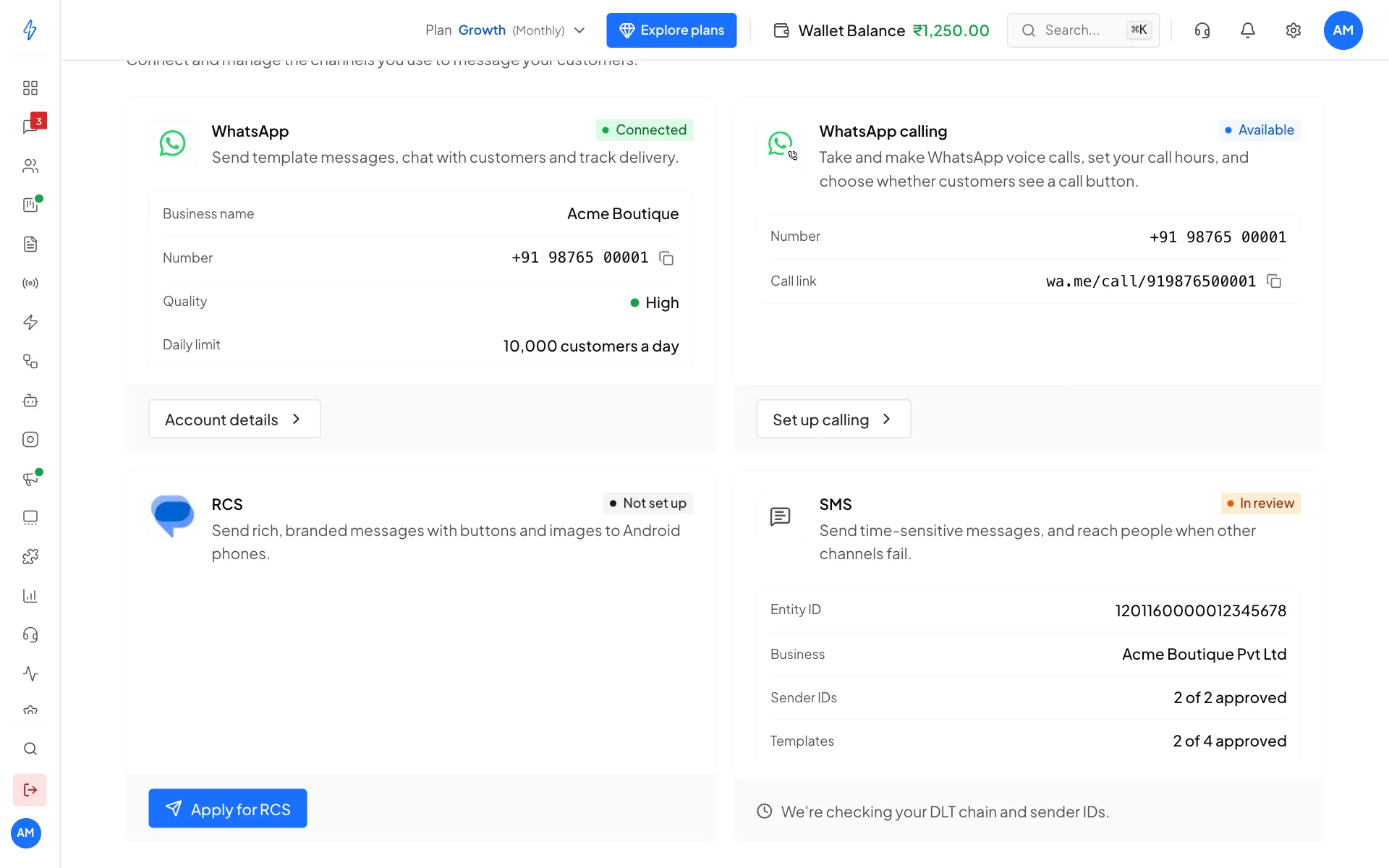Image resolution: width=1389 pixels, height=868 pixels.
Task: Click the AM avatar in top bar
Action: click(x=1343, y=30)
